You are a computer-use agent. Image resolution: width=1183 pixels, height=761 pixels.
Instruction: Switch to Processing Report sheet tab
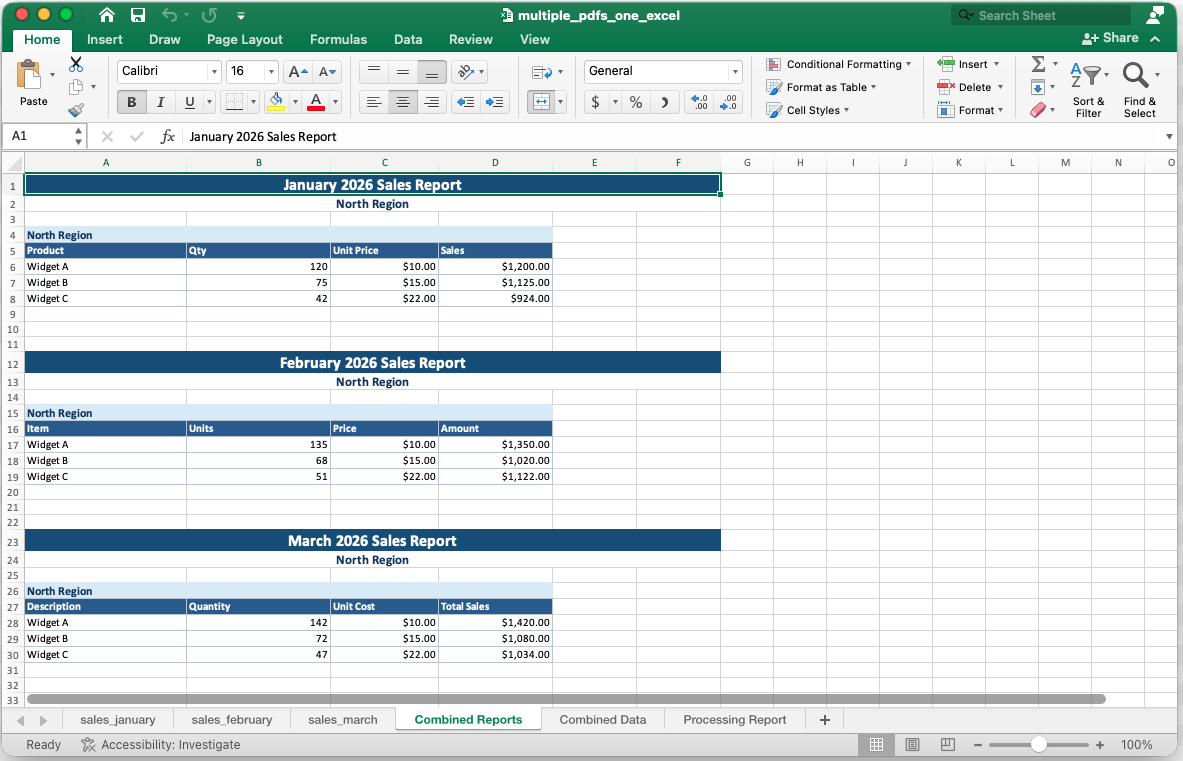pos(735,720)
